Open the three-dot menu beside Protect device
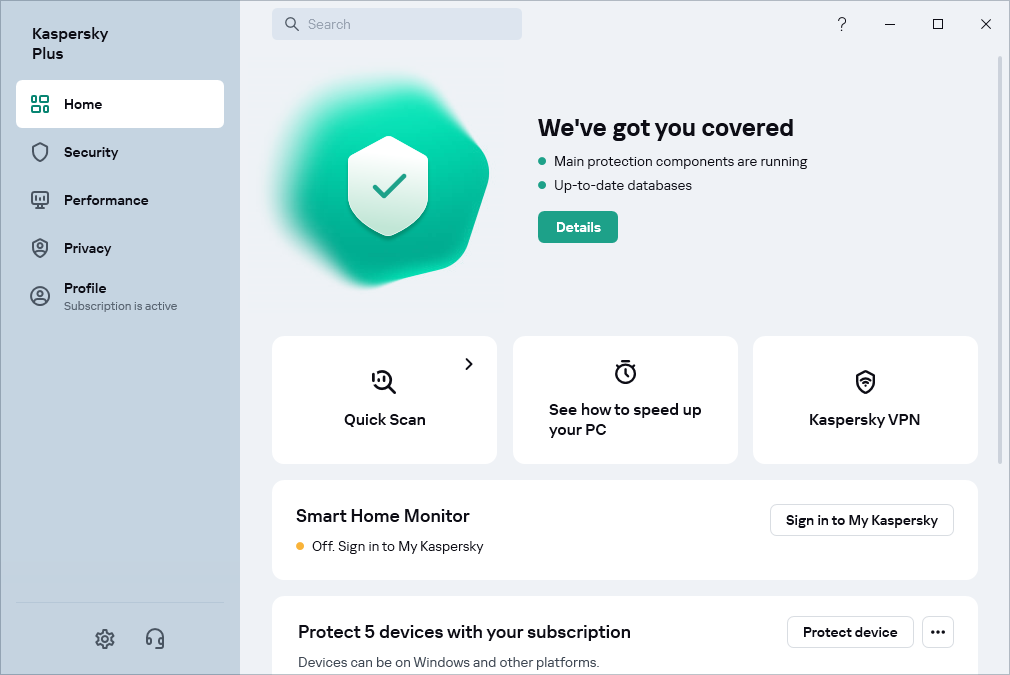This screenshot has width=1010, height=675. pyautogui.click(x=937, y=632)
